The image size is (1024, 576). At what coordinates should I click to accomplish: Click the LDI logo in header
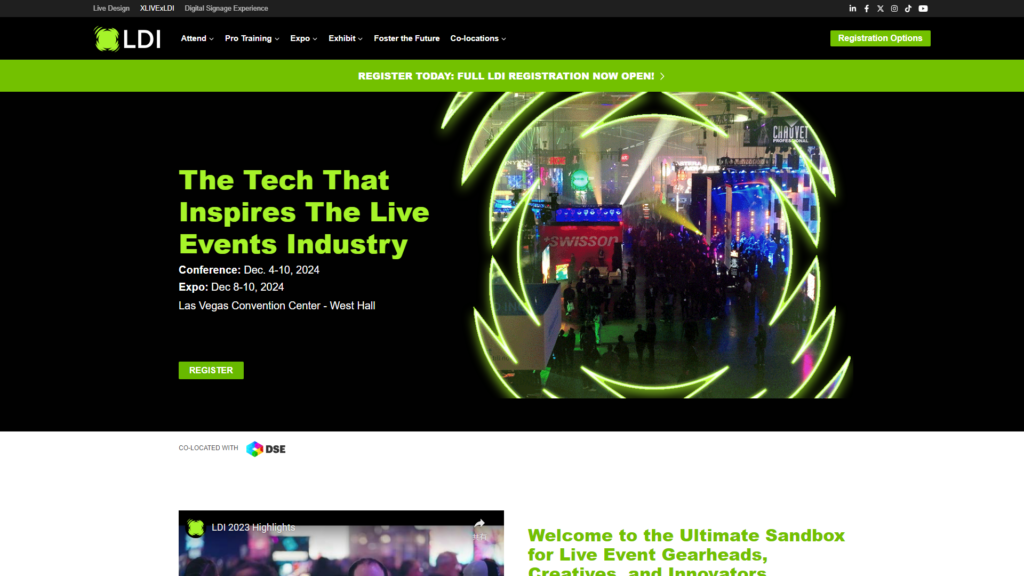pyautogui.click(x=127, y=39)
